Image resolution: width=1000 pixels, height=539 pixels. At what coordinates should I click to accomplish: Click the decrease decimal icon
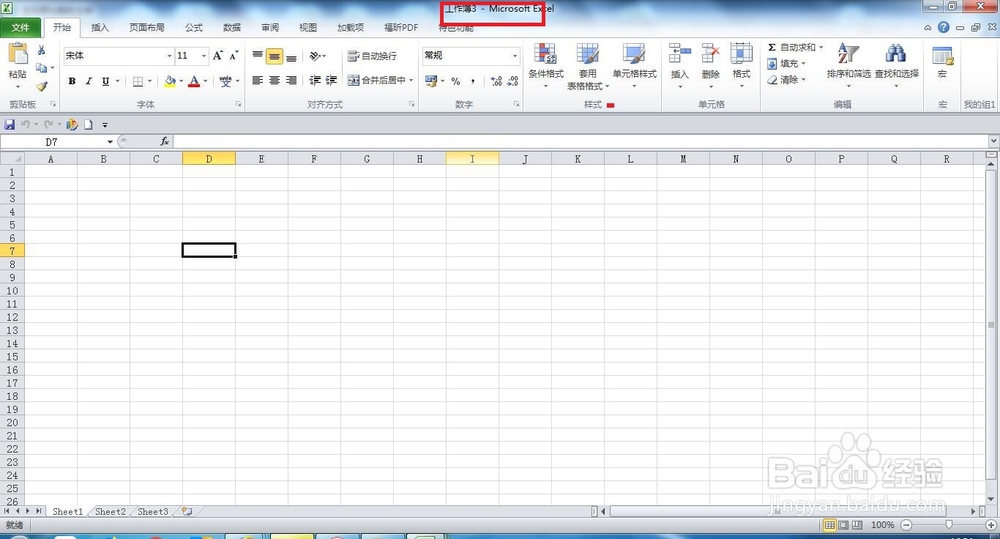coord(512,81)
